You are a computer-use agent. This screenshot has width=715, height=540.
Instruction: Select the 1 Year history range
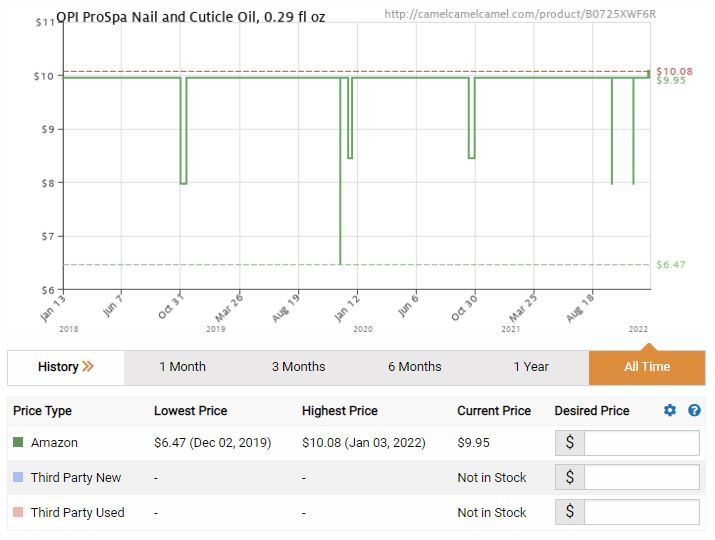531,367
